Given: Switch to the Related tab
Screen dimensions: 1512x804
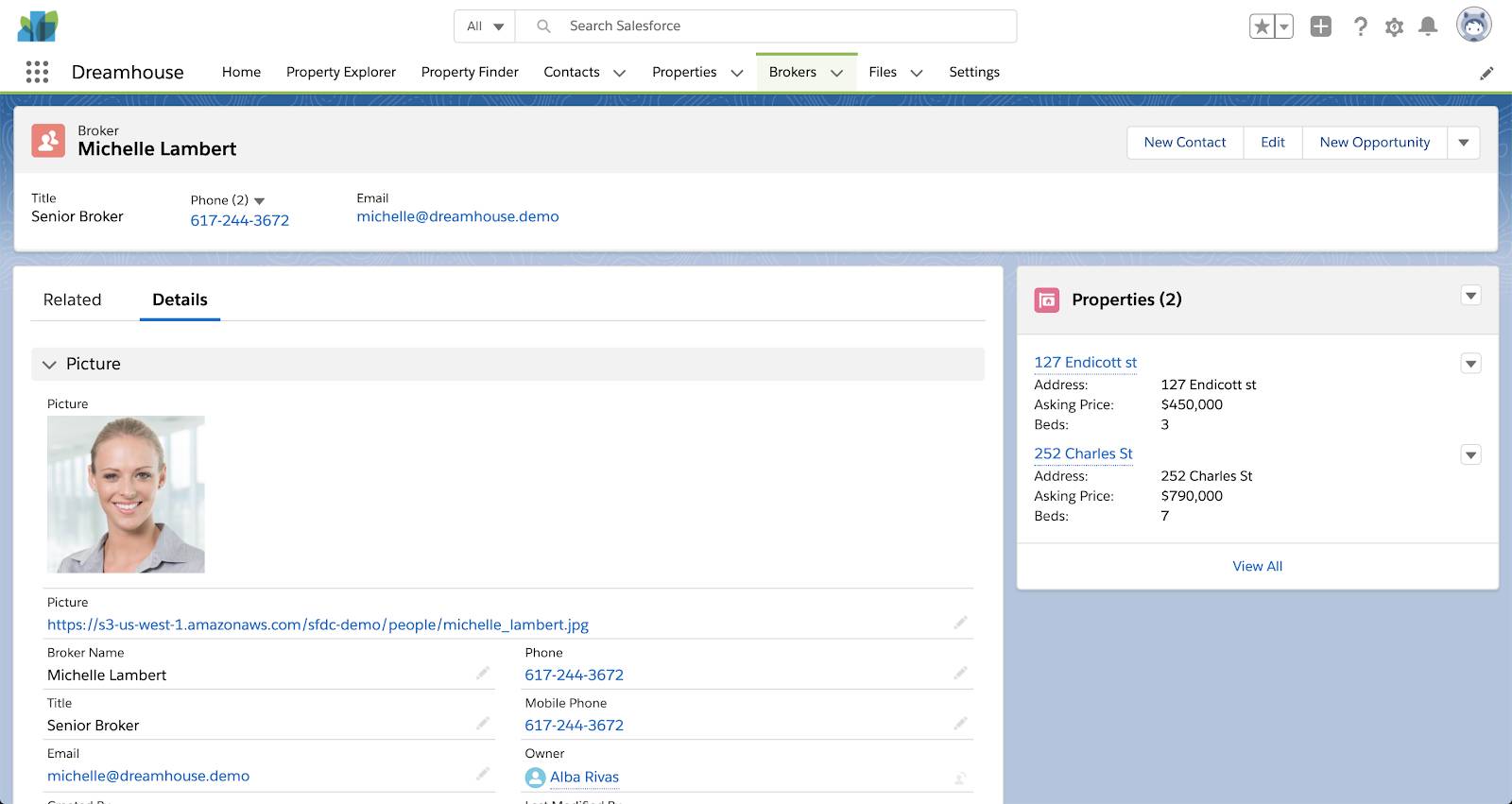Looking at the screenshot, I should tap(72, 299).
